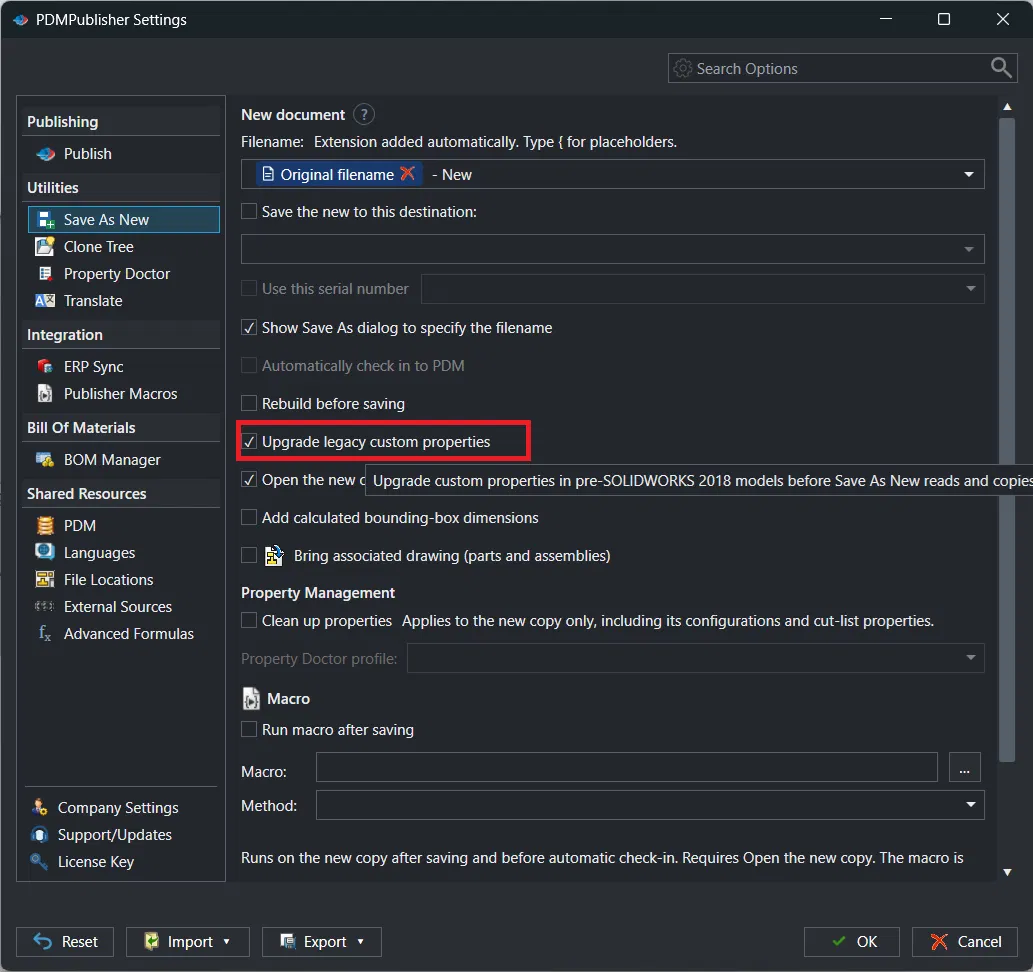Open the save destination dropdown

click(x=968, y=249)
